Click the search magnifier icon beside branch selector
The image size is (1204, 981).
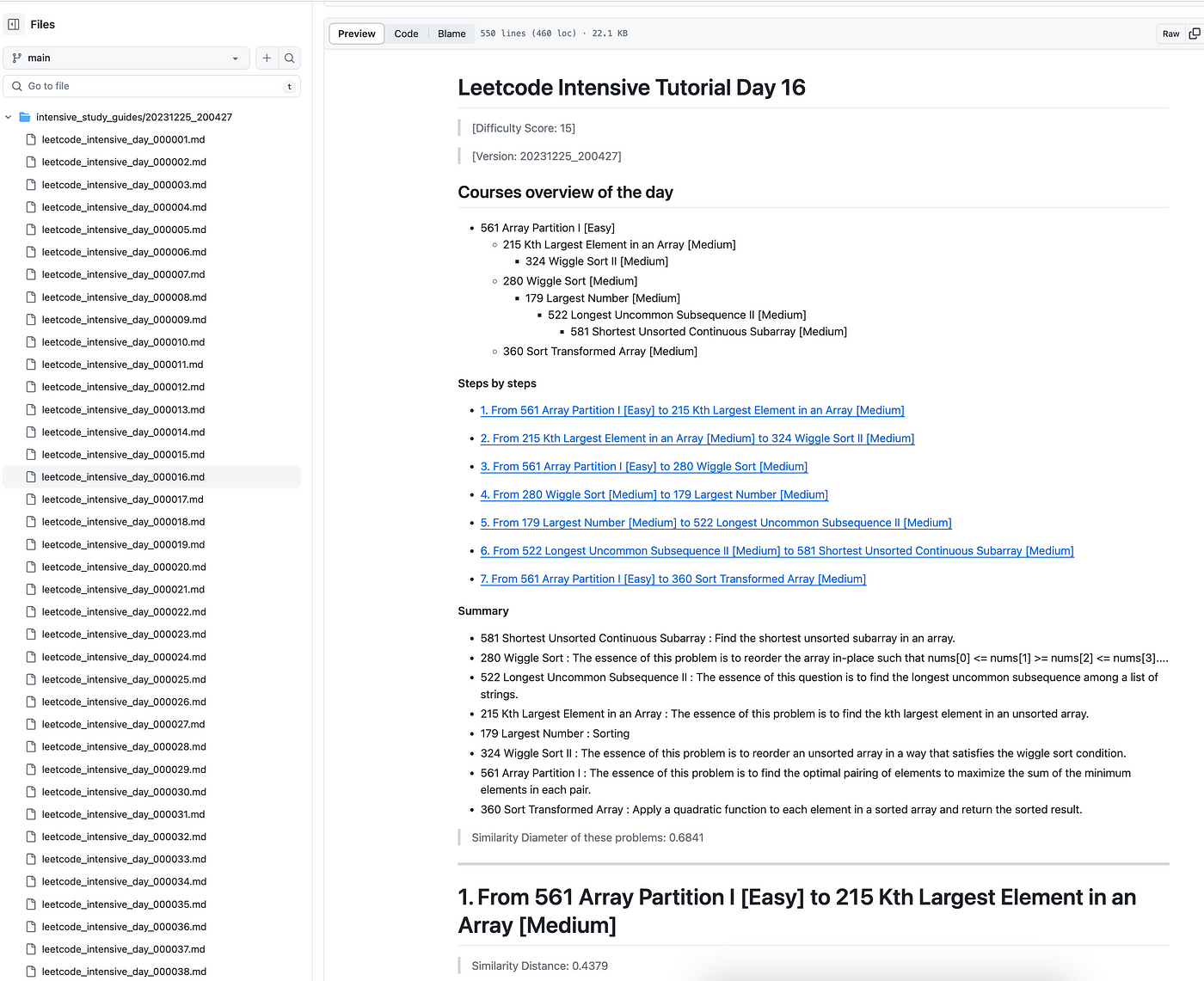pos(290,58)
